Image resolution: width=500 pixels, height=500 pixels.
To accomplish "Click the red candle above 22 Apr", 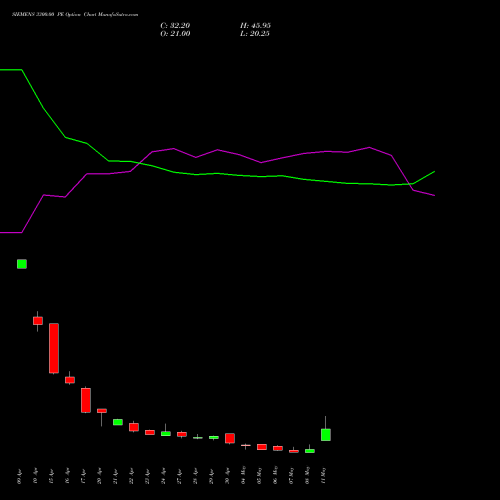I will pos(134,427).
